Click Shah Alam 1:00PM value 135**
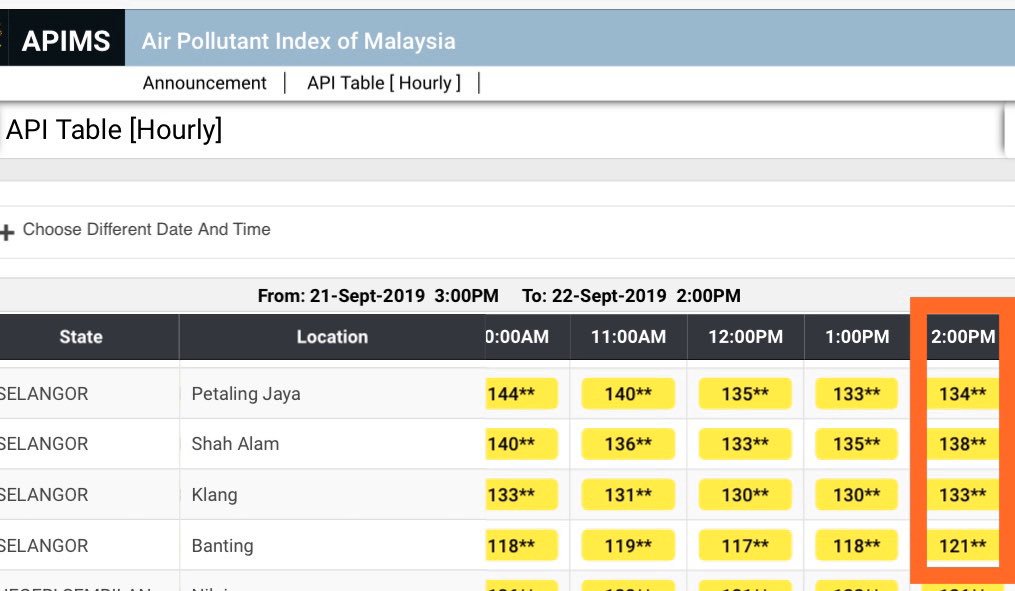Viewport: 1015px width, 591px height. pos(856,444)
